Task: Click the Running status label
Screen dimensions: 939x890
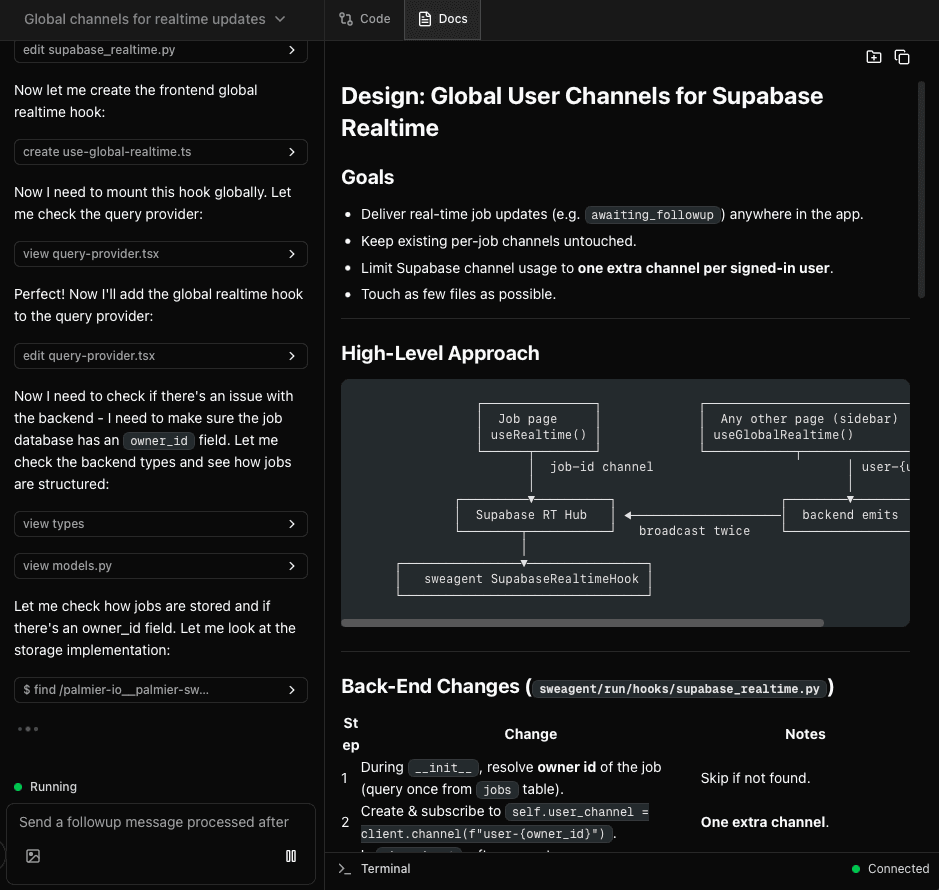Action: coord(53,787)
